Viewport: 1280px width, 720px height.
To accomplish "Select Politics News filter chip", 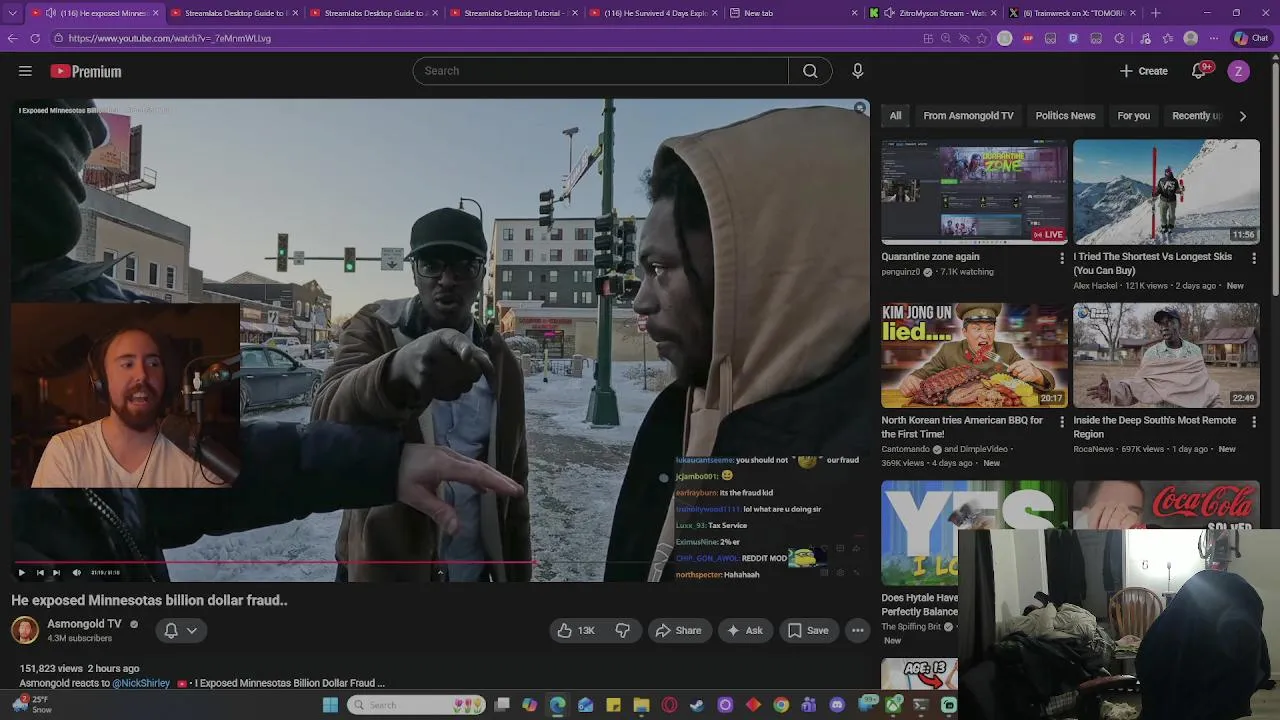I will pyautogui.click(x=1065, y=115).
